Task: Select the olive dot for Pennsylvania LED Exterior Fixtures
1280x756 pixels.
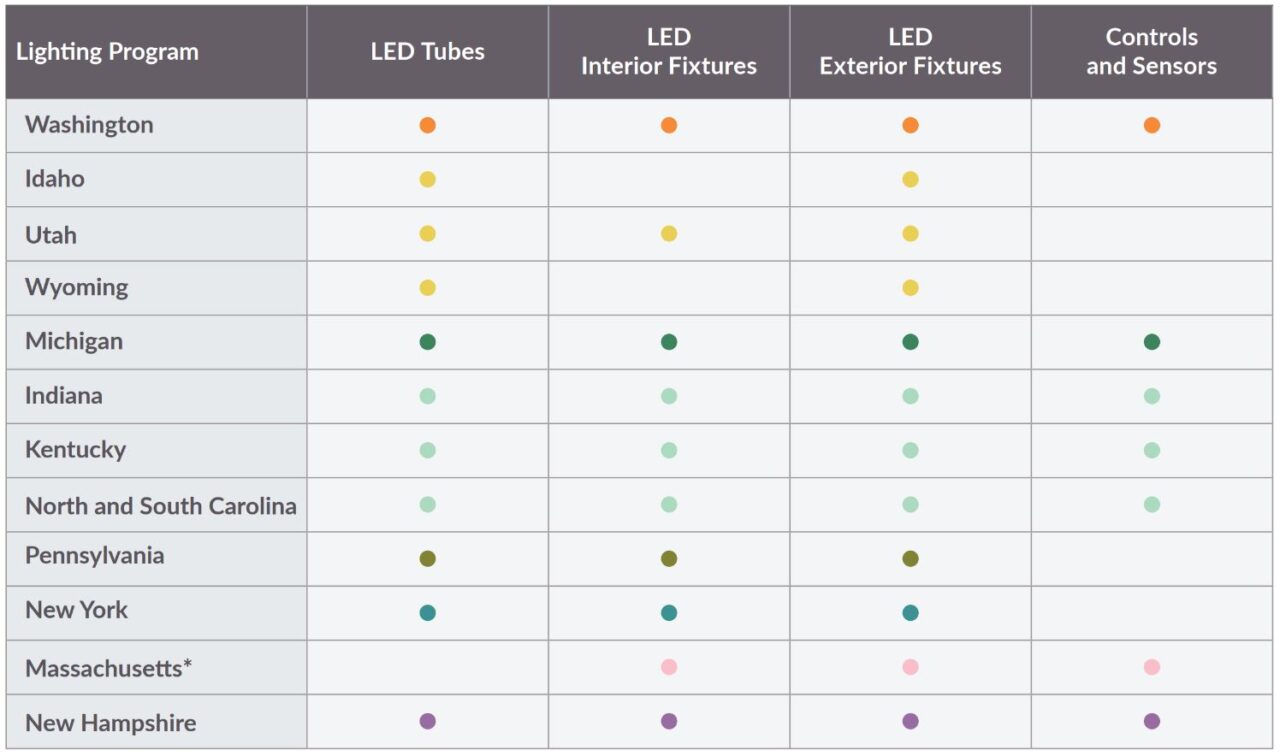Action: [x=910, y=559]
